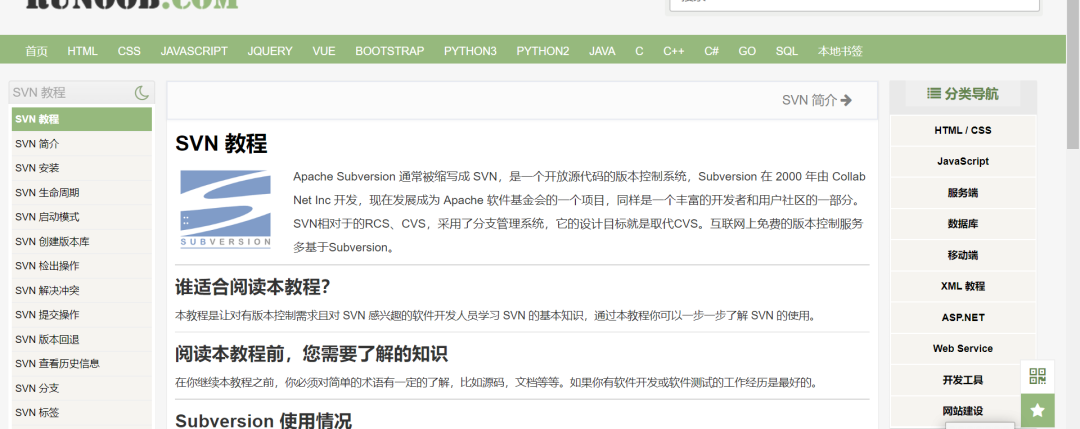Open HTML / CSS category
Screen dimensions: 1080x429
click(963, 130)
